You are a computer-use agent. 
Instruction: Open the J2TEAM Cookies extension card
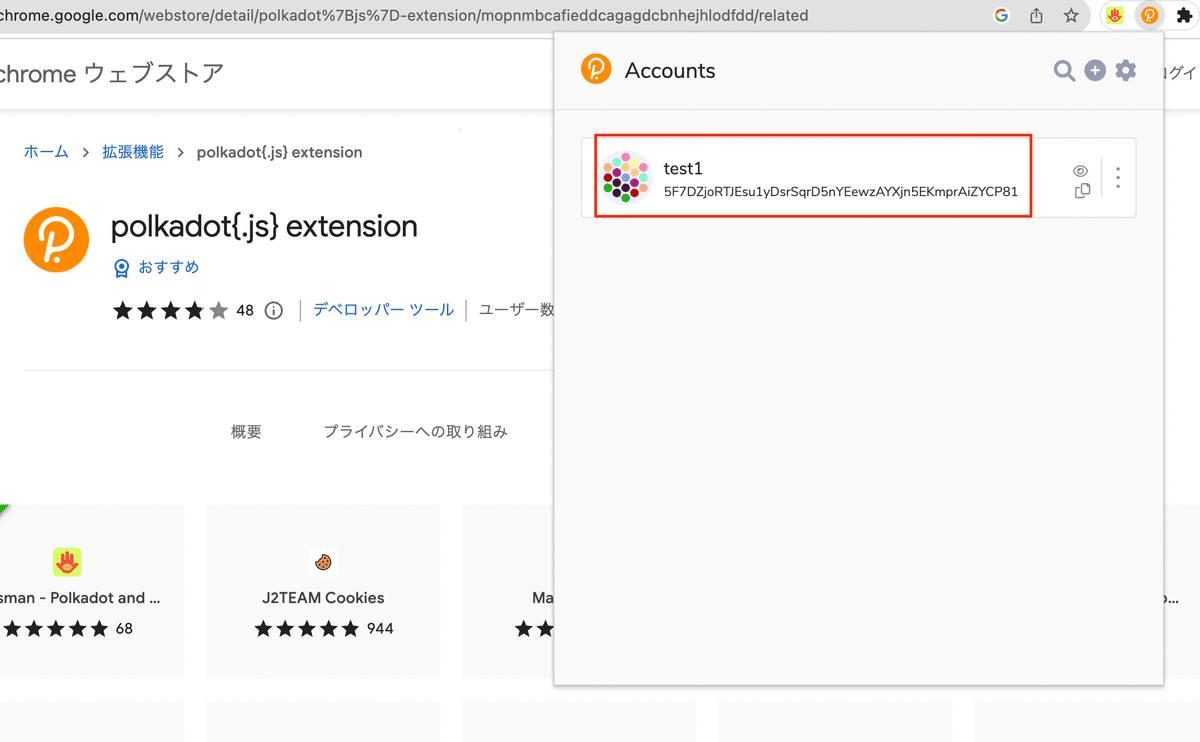click(323, 591)
